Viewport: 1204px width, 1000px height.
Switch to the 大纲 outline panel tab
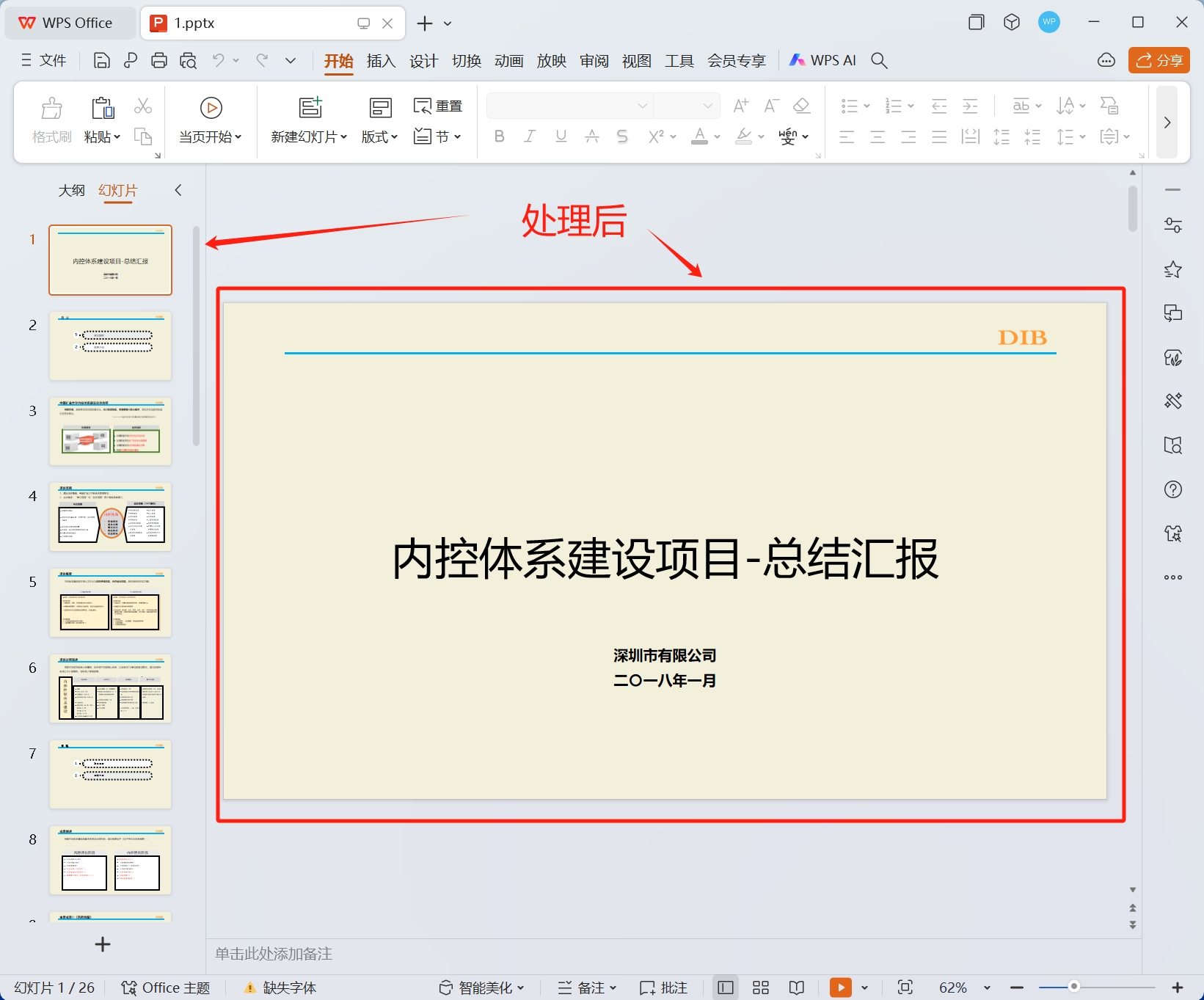tap(71, 190)
